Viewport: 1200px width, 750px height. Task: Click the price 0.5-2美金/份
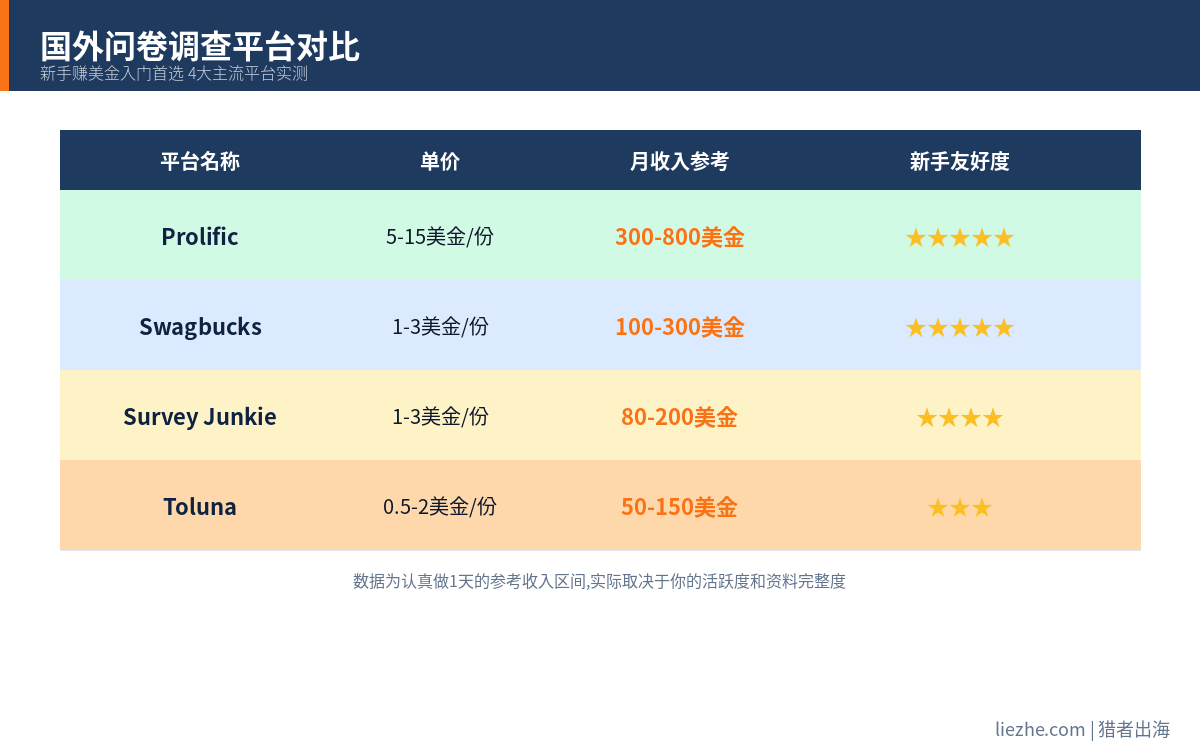click(440, 507)
